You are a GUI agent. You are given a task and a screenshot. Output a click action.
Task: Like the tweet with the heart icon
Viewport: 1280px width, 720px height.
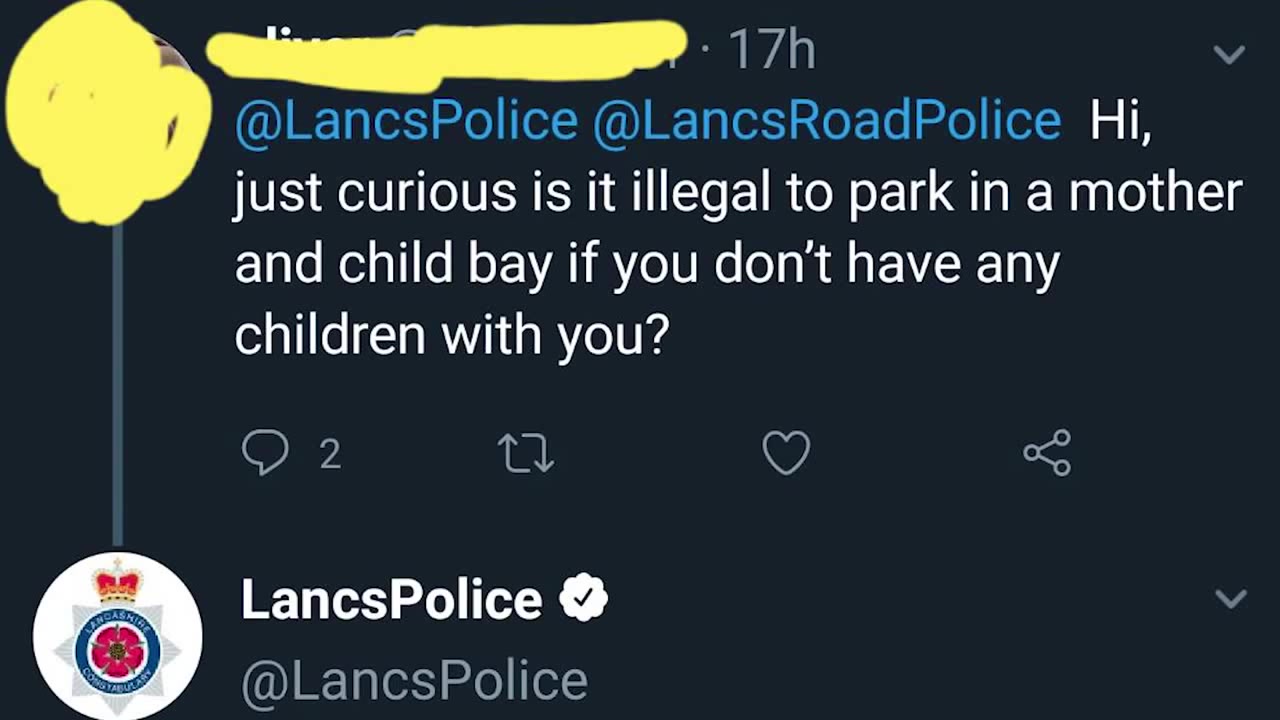(x=786, y=454)
